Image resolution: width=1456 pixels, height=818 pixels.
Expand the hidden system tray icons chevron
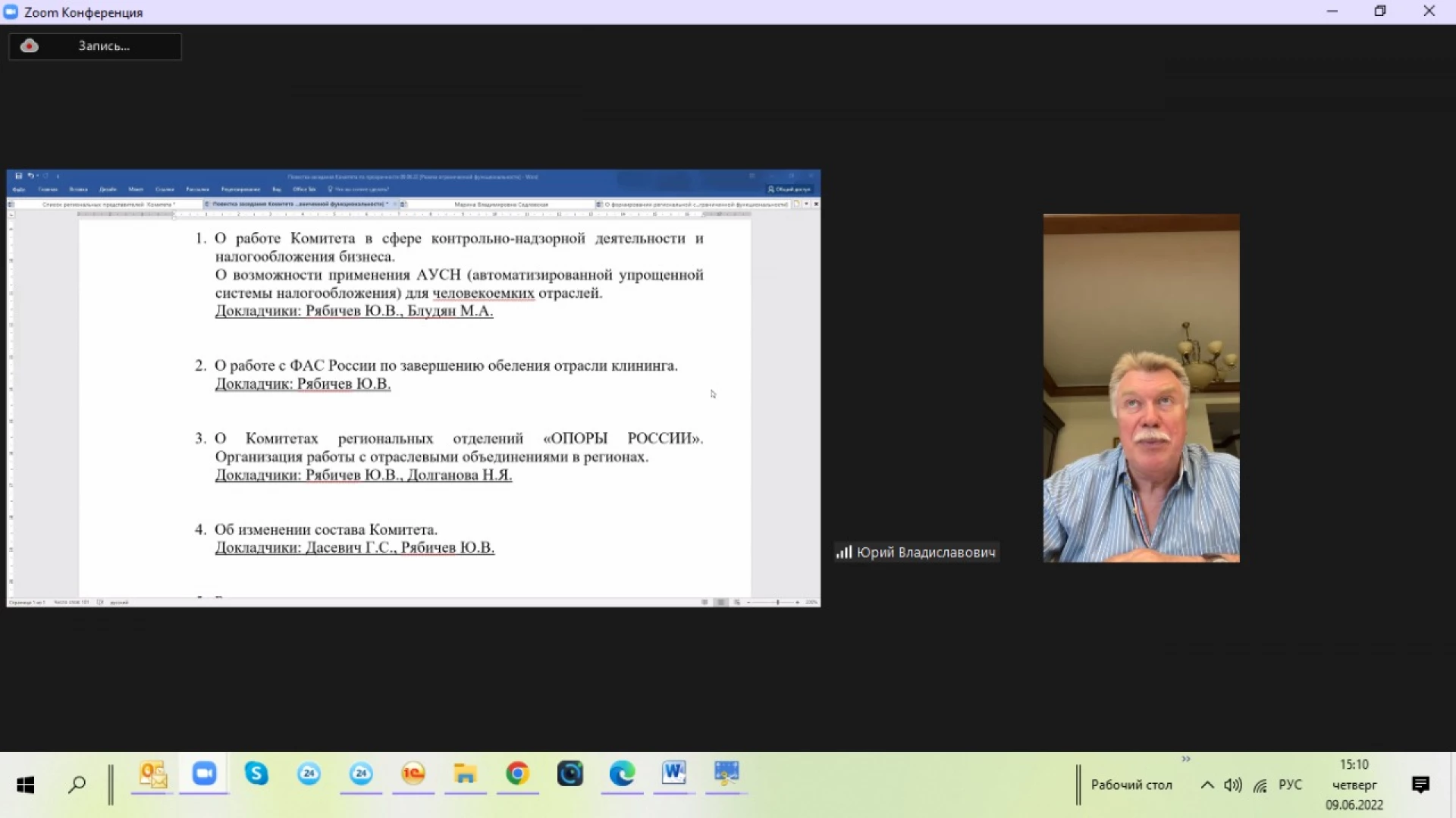coord(1207,785)
